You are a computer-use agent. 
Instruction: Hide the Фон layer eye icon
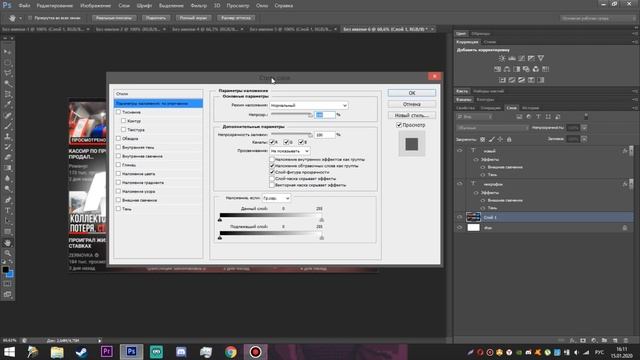click(460, 228)
